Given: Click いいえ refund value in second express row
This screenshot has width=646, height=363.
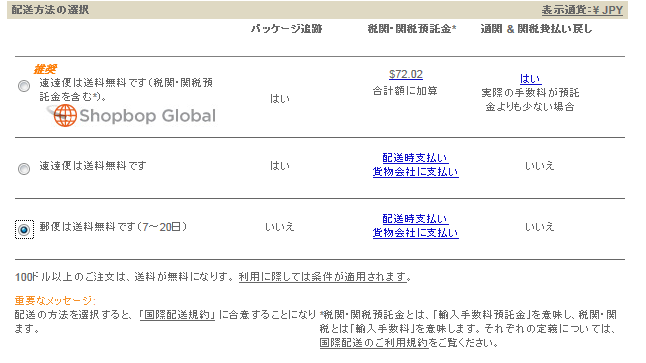Looking at the screenshot, I should pyautogui.click(x=539, y=166).
